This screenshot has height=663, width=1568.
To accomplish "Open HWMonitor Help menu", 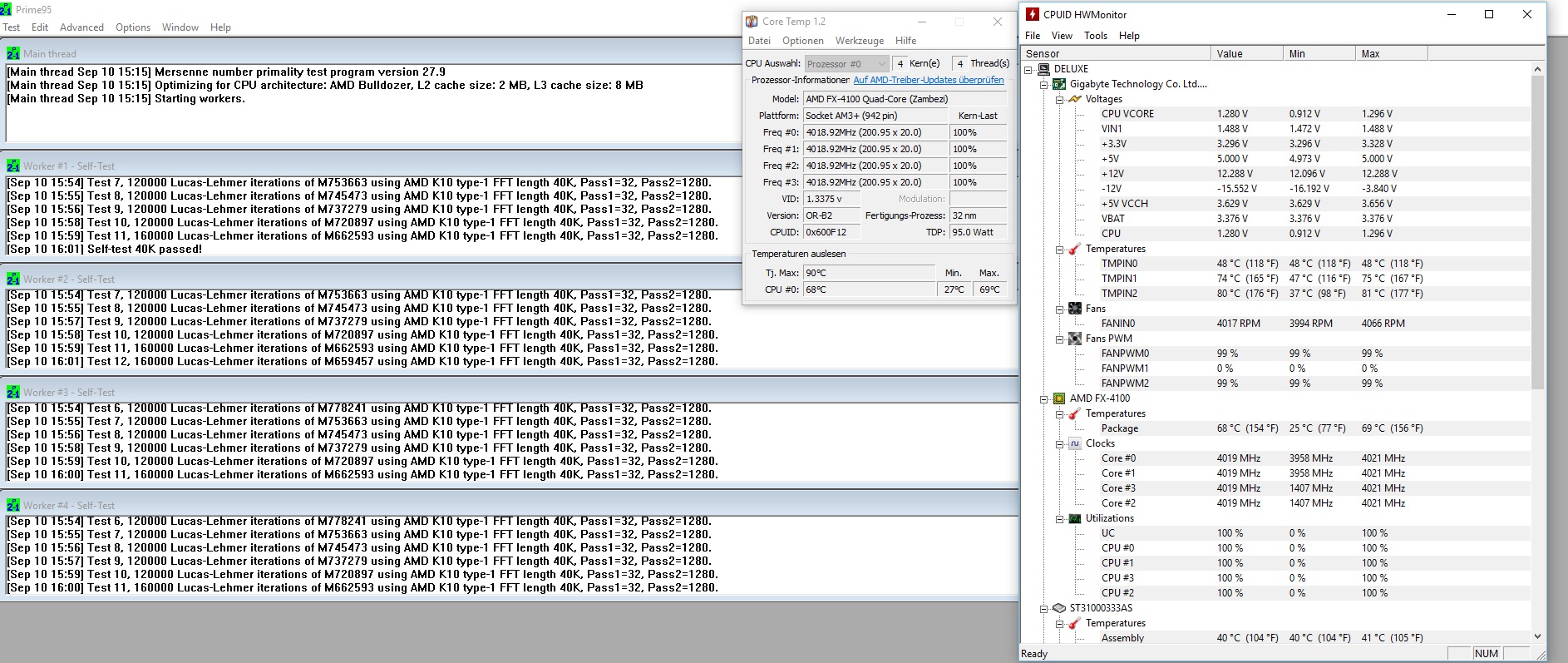I will [1129, 36].
